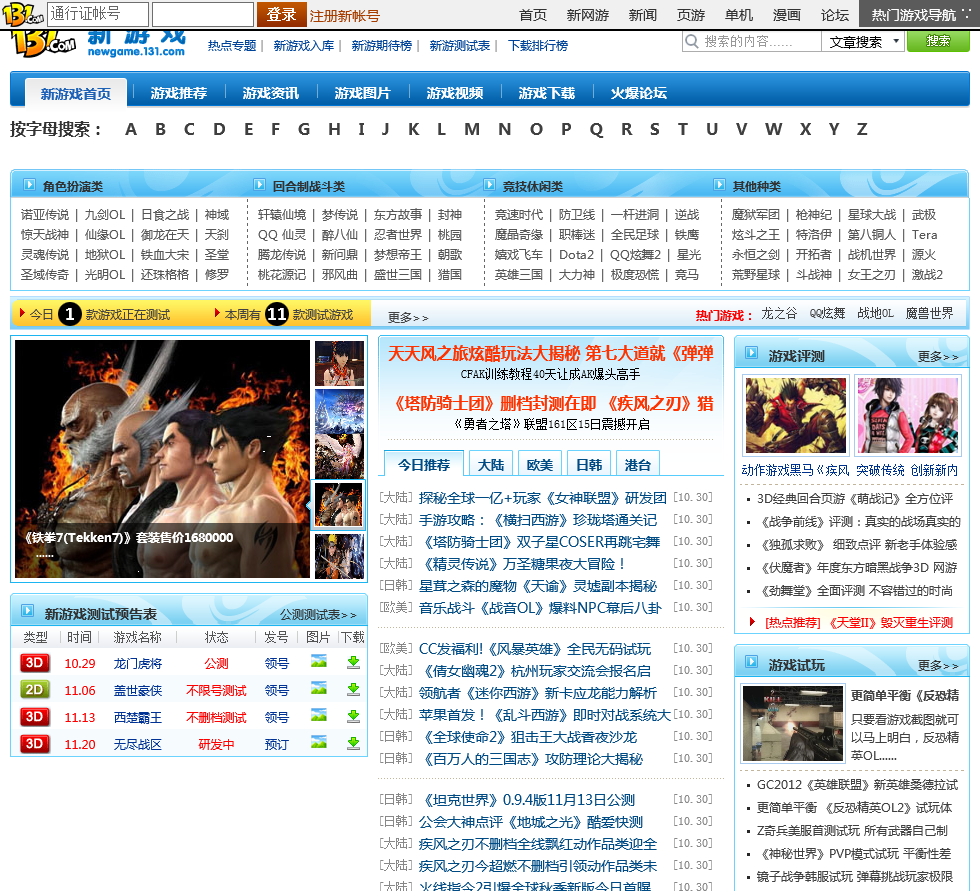
Task: Click the 角色扮演类 header icon
Action: tap(29, 185)
